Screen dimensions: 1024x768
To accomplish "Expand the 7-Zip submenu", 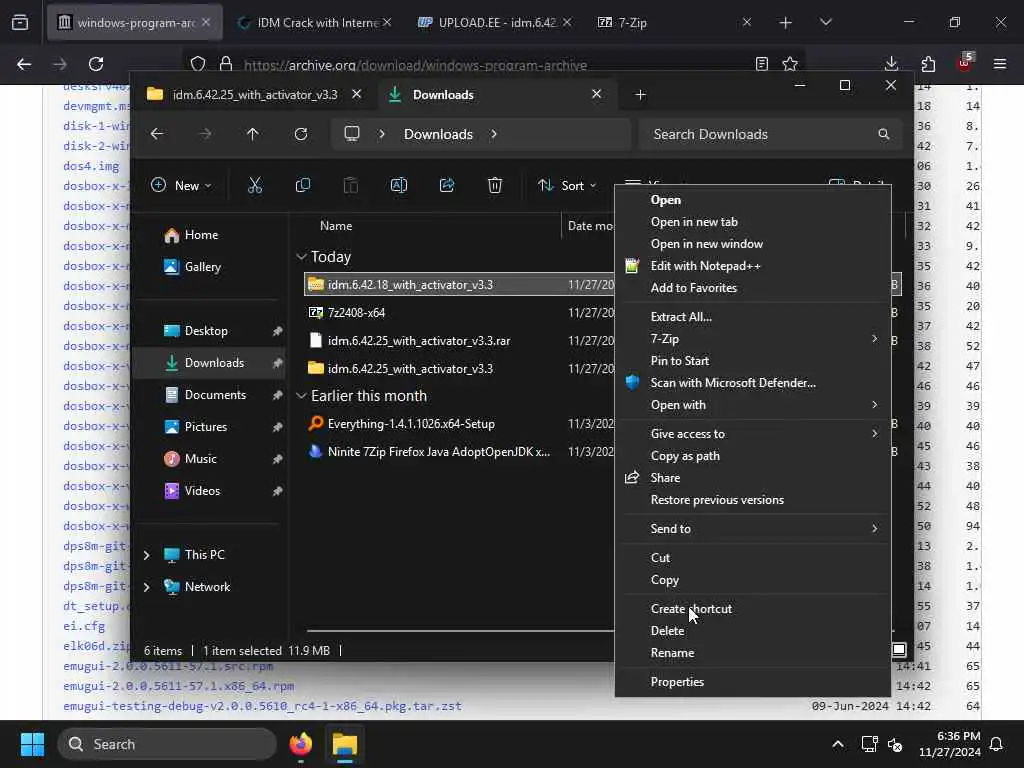I will click(x=753, y=338).
